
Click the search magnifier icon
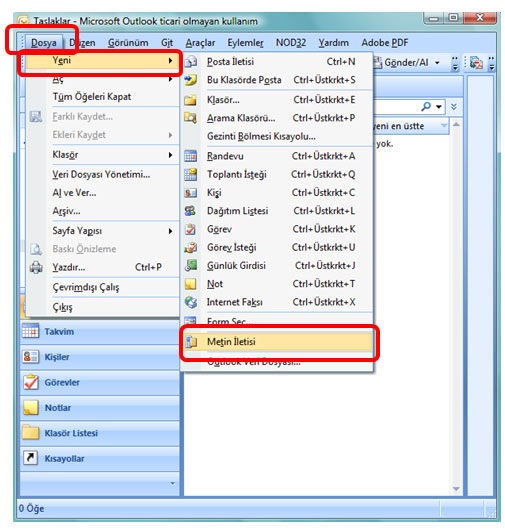426,107
